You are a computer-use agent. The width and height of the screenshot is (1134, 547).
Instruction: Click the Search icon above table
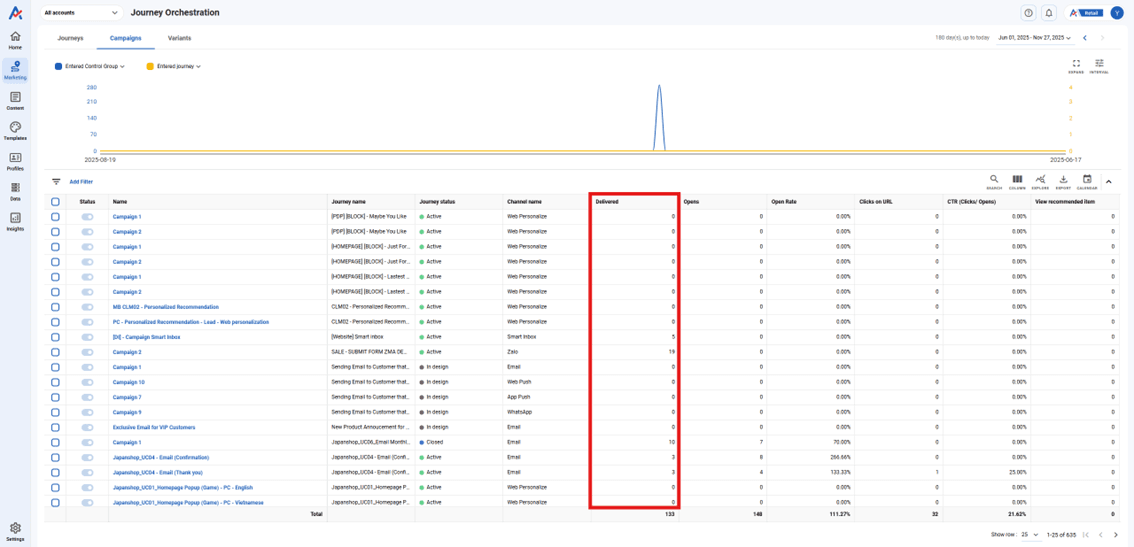coord(993,181)
